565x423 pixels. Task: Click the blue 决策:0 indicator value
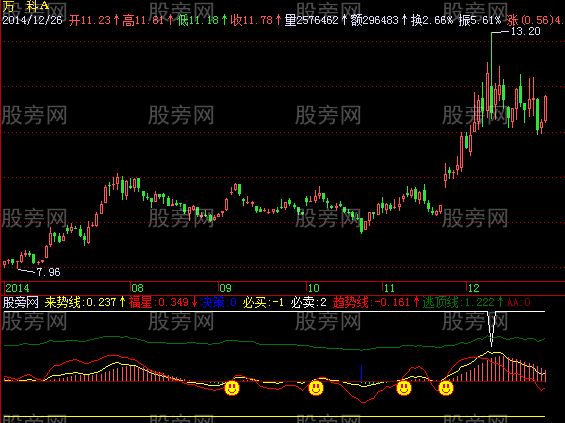(x=219, y=302)
